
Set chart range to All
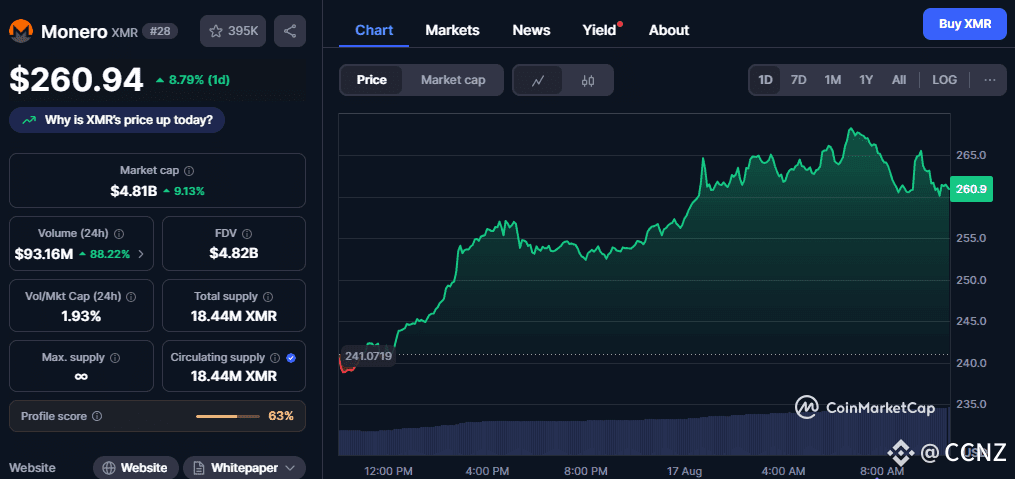point(898,80)
